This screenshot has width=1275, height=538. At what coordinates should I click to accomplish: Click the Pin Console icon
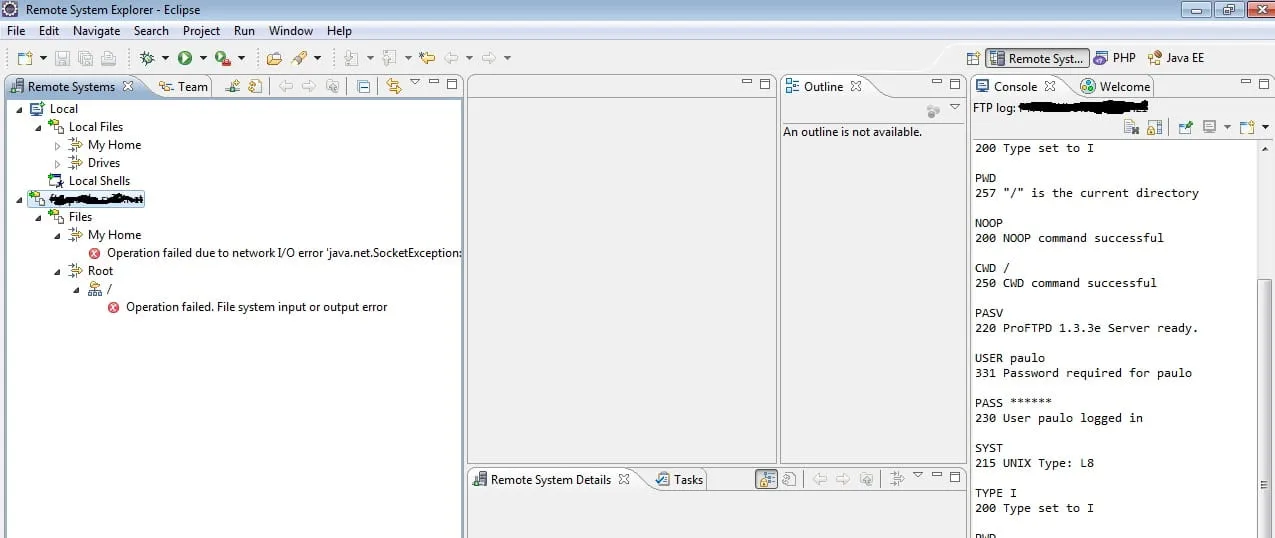[x=1186, y=127]
